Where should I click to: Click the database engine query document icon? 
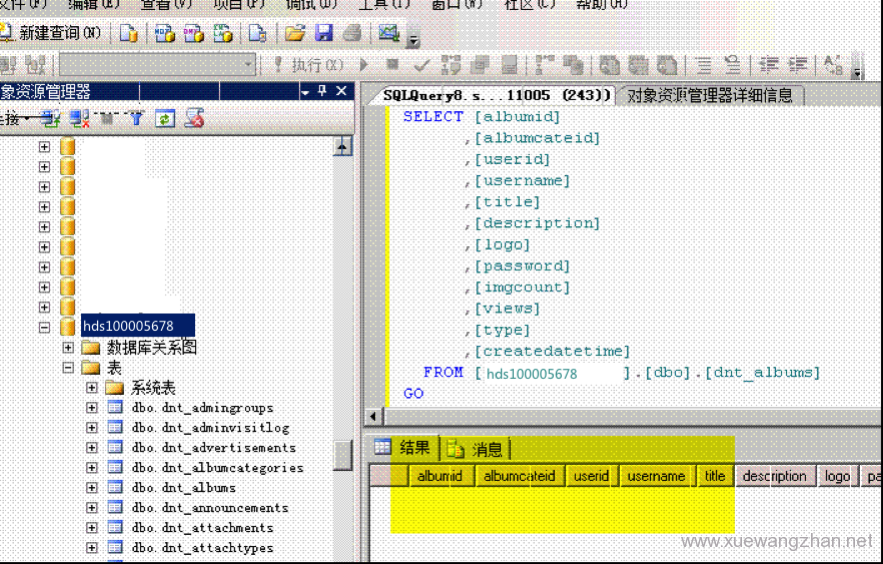[129, 34]
